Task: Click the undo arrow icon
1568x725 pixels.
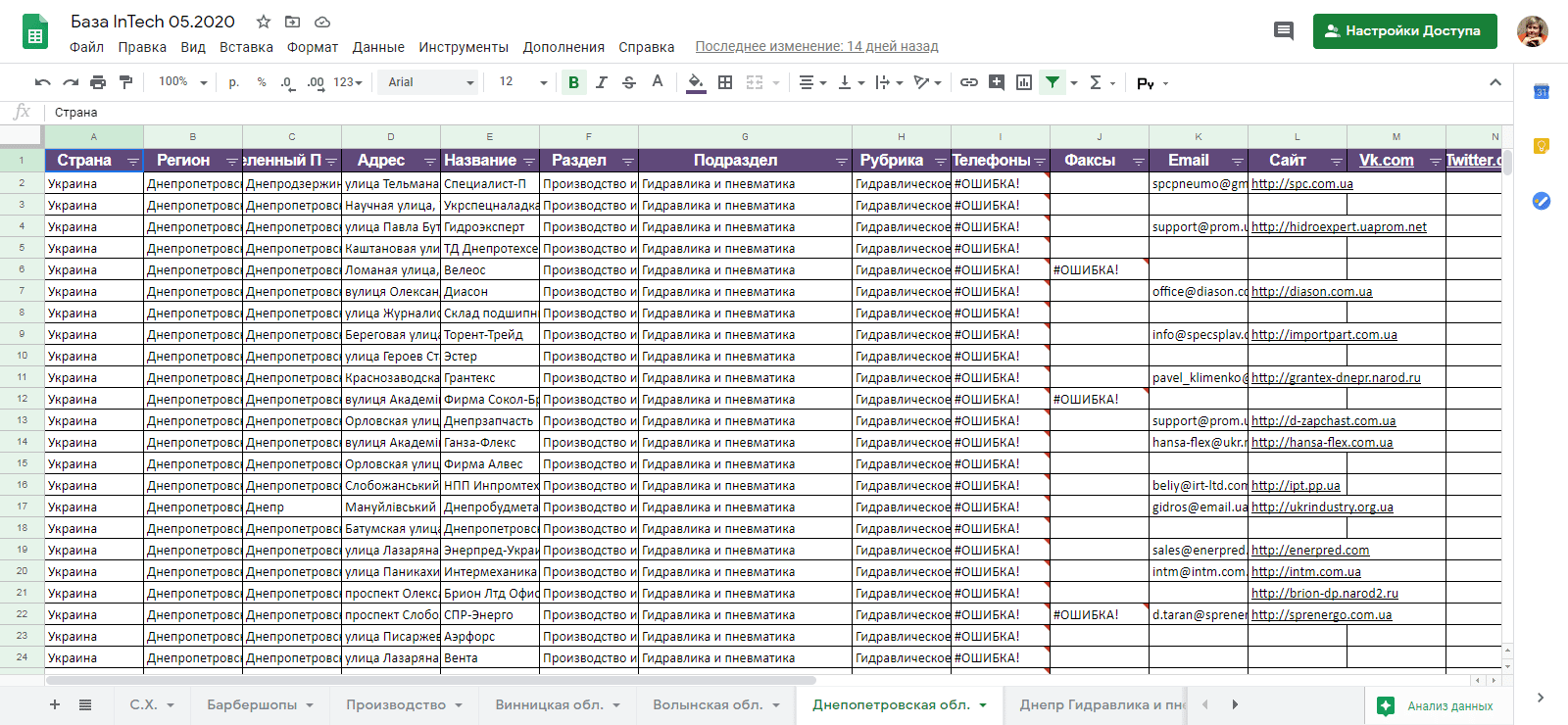Action: coord(42,82)
